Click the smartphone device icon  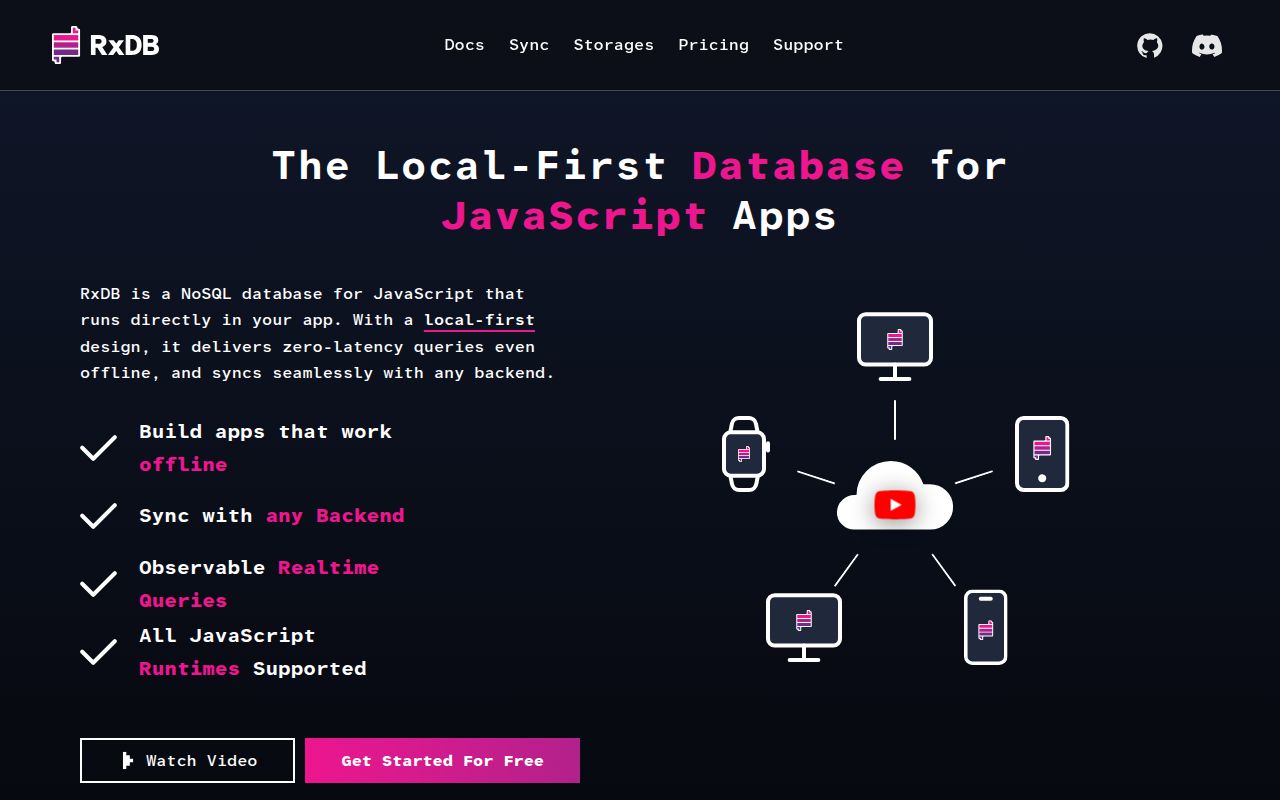[986, 627]
